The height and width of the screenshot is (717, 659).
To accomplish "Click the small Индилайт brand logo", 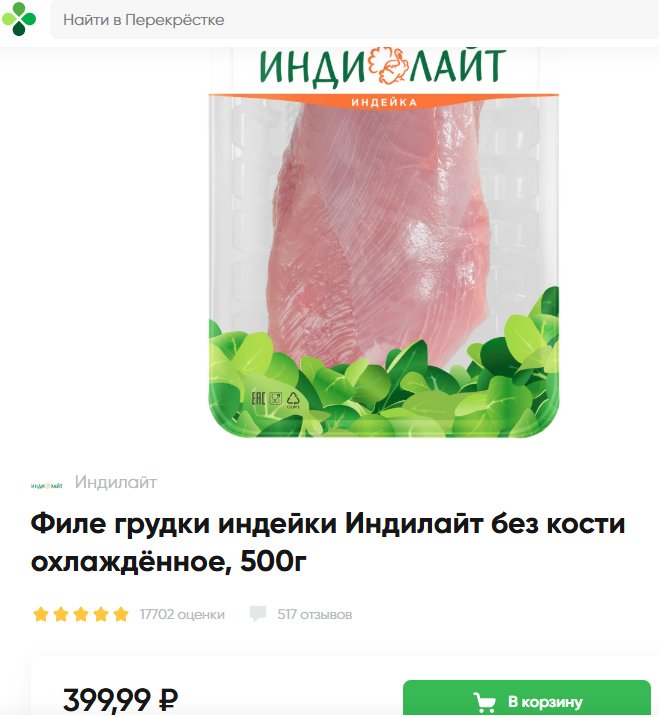I will point(47,486).
